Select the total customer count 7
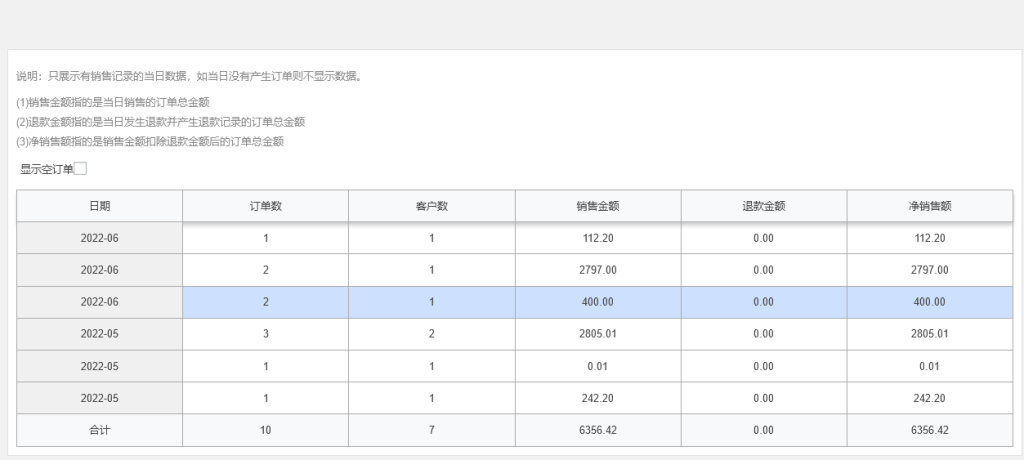Viewport: 1024px width, 460px height. pyautogui.click(x=431, y=430)
